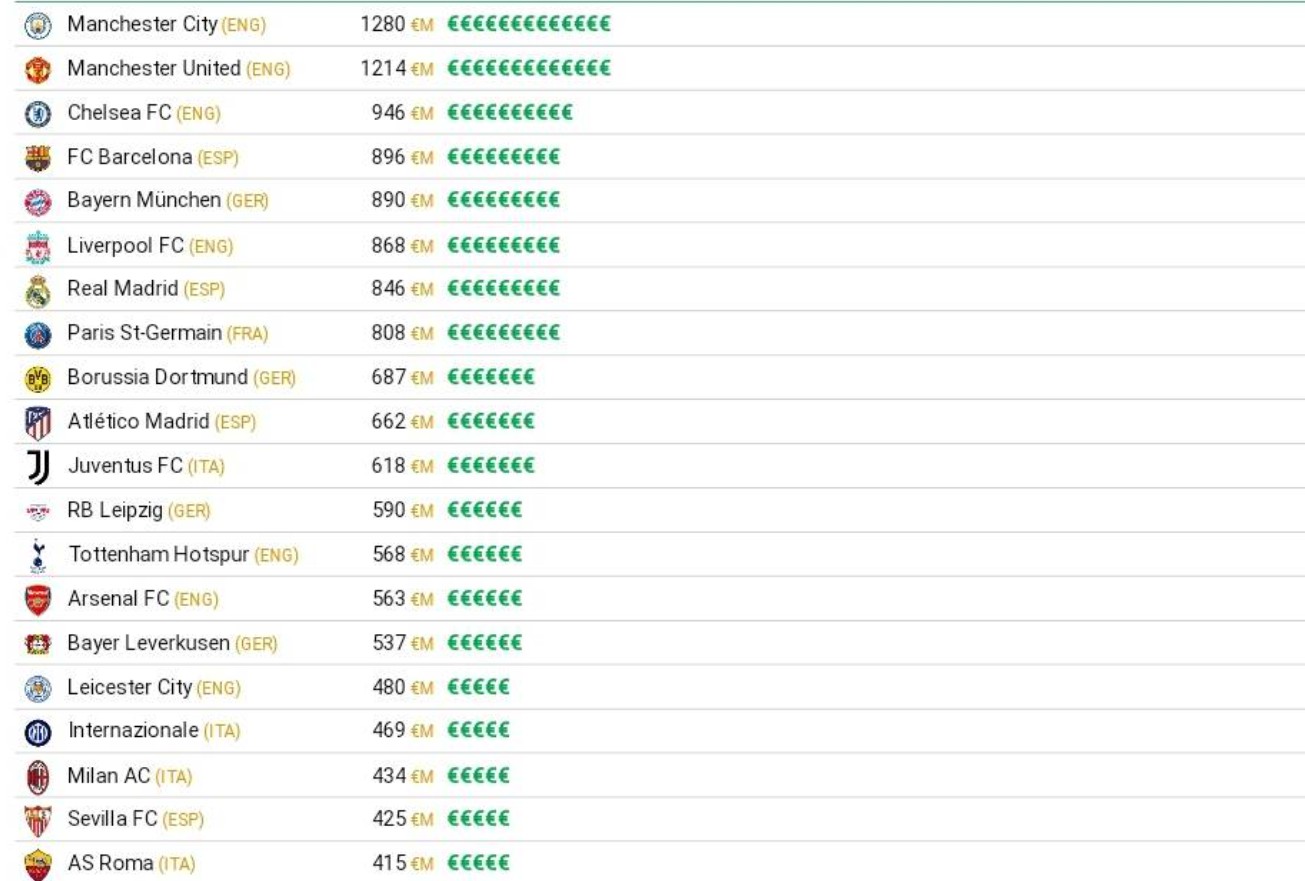
Task: Click the AS Roma club crest
Action: point(37,864)
